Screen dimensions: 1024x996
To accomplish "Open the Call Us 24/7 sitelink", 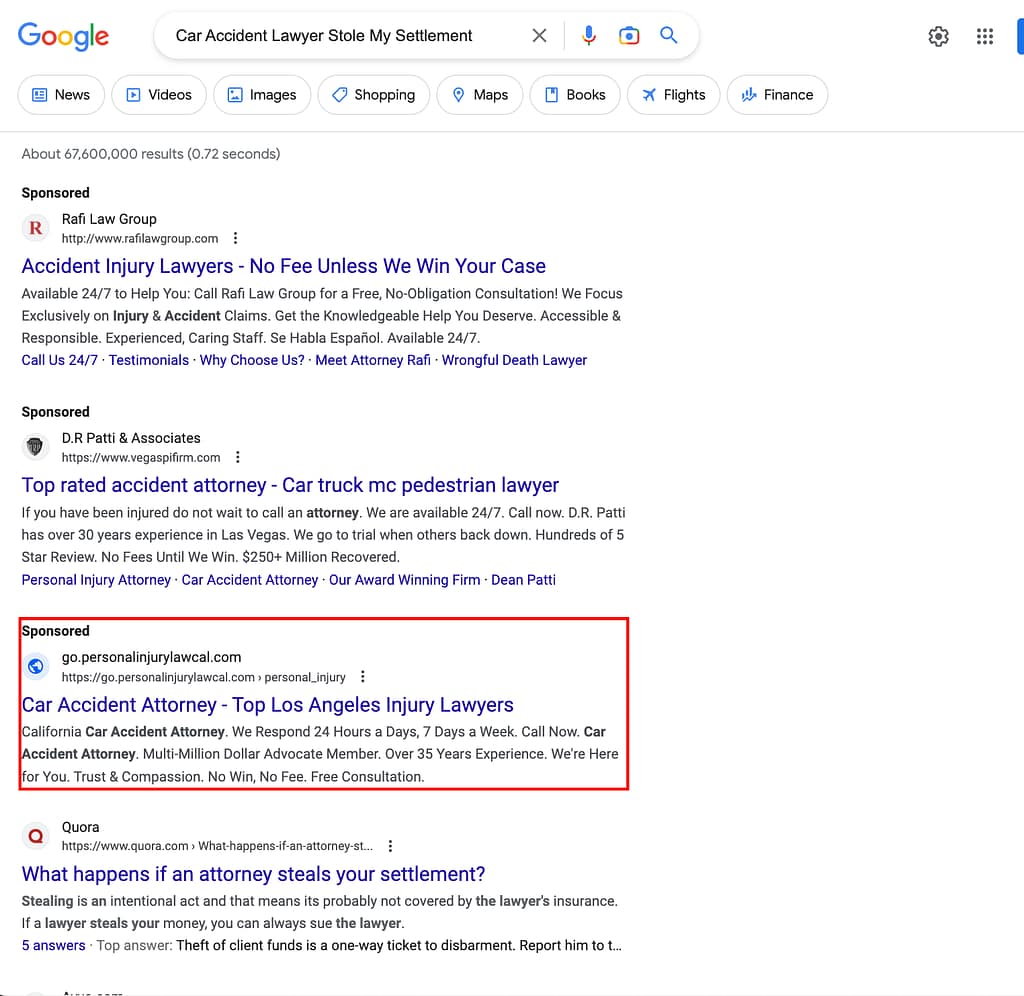I will [59, 360].
